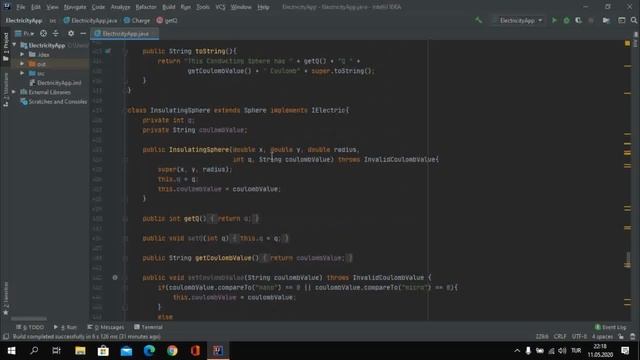
Task: Toggle tool window bars icon in status bar
Action: coord(6,337)
